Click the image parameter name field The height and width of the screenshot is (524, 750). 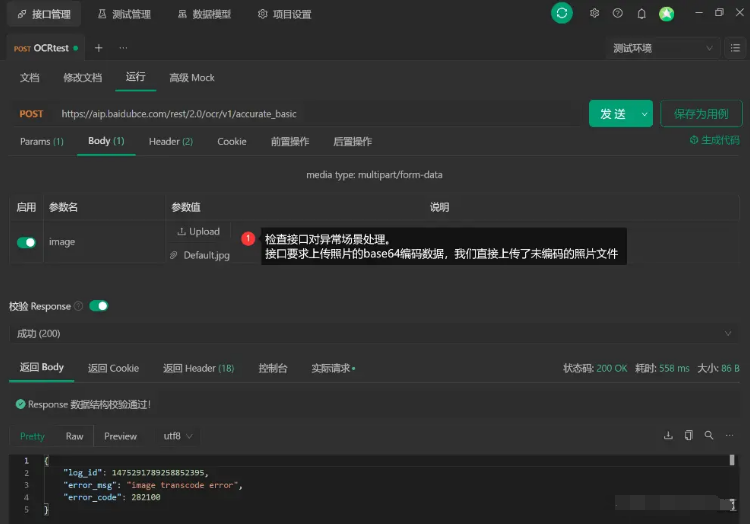tap(104, 242)
